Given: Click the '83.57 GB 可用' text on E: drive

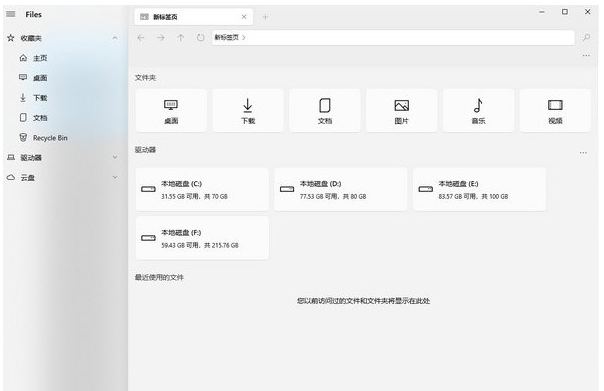Looking at the screenshot, I should coord(458,196).
